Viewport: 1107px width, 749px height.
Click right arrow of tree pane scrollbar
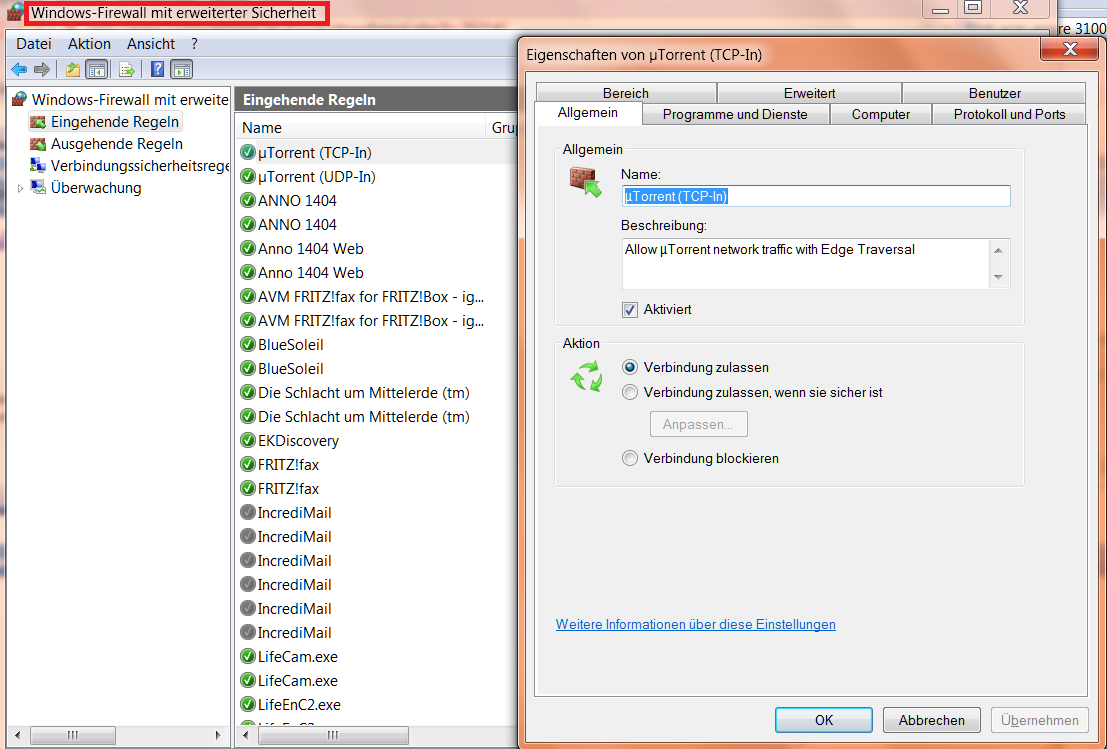(x=219, y=736)
